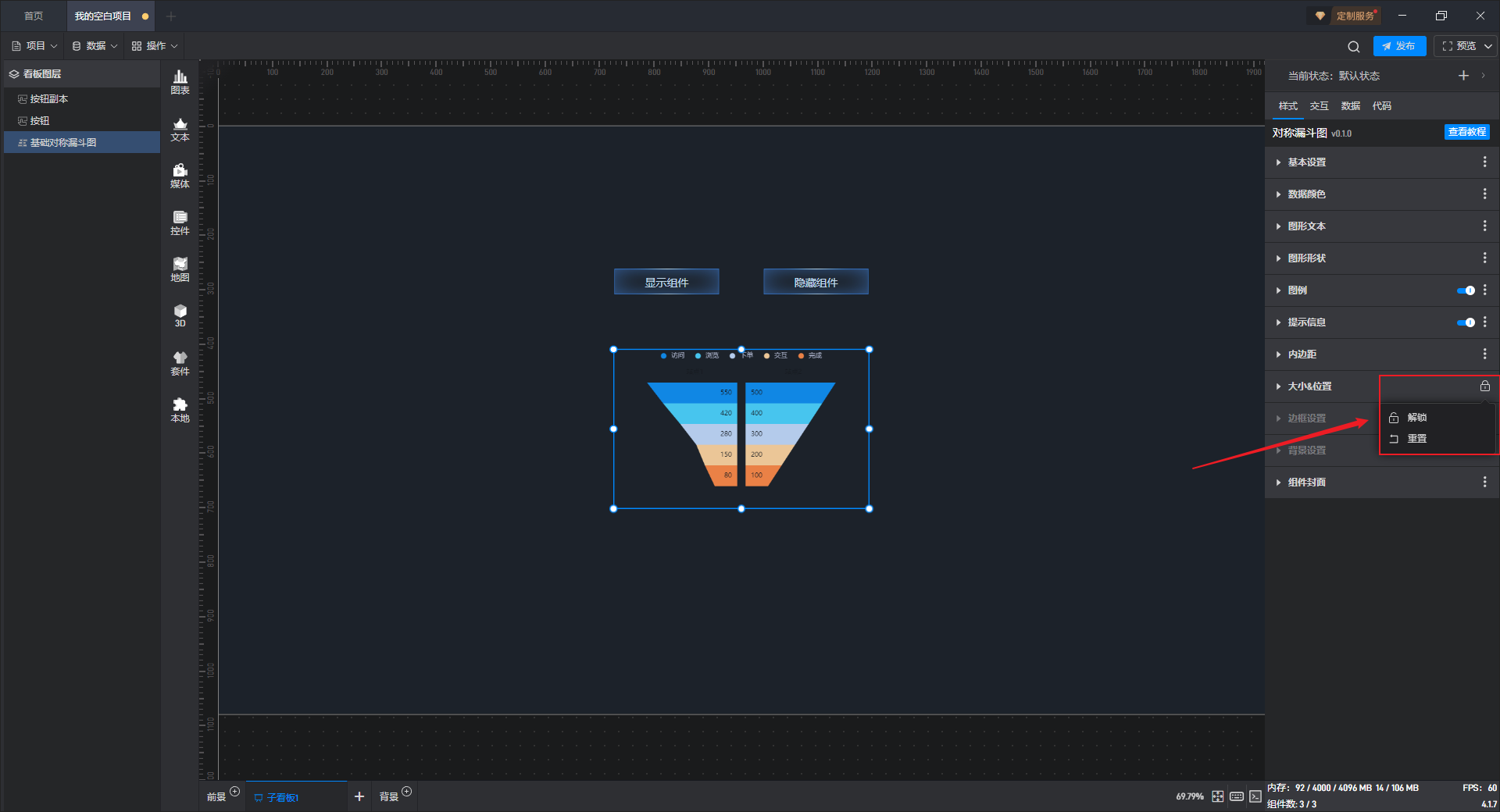Click the fit-to-screen icon beside zoom percentage

pos(1218,796)
